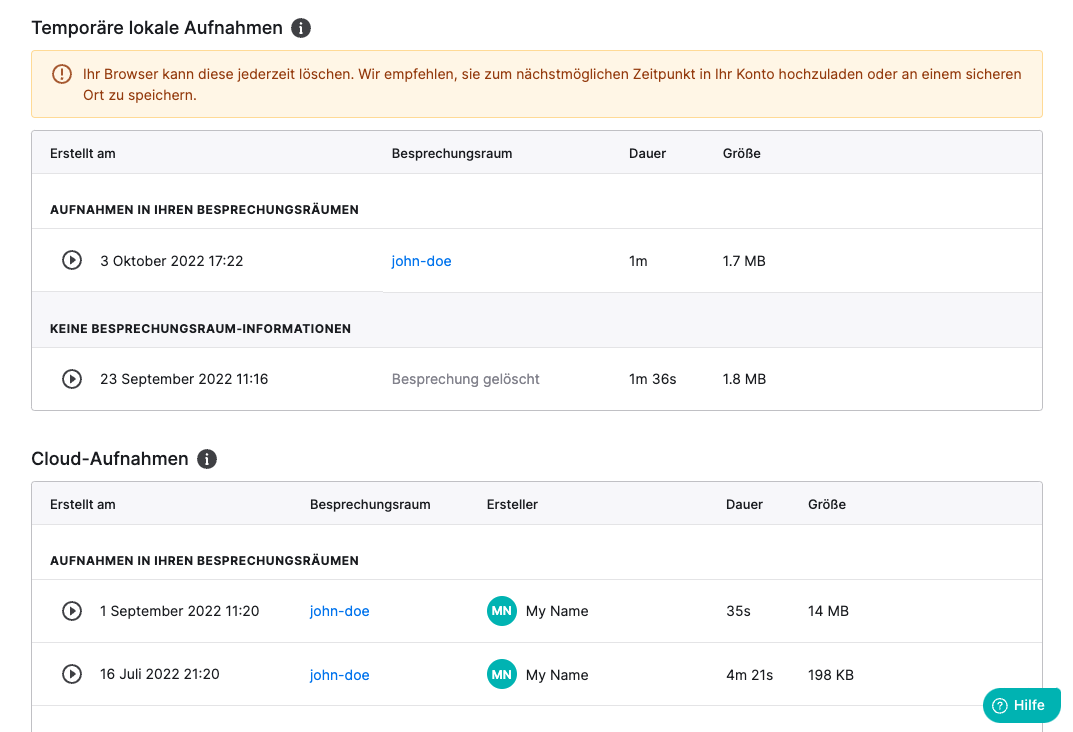Screen dimensions: 1073x732
Task: Click the 'Temporäre lokale Aufnahmen' heading
Action: point(157,28)
